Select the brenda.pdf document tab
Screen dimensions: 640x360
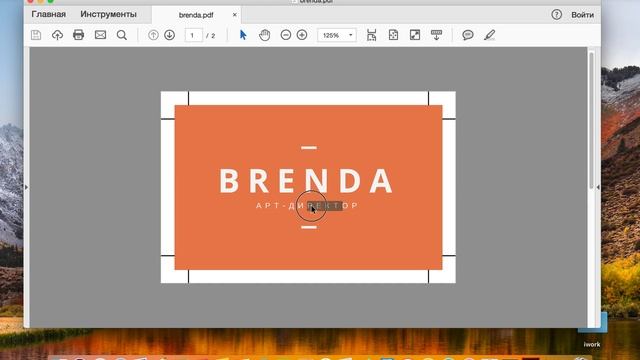coord(196,15)
